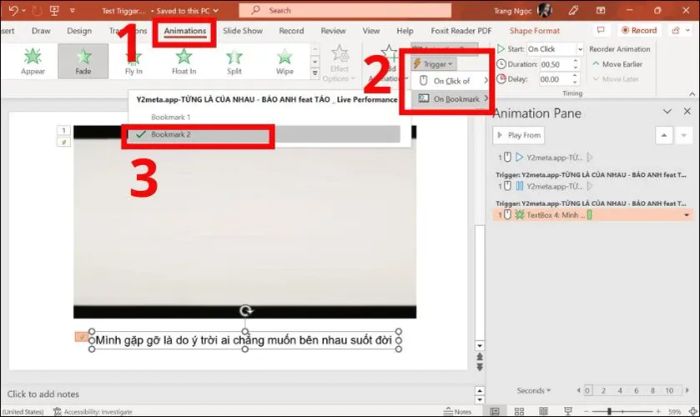Click the Delay value field
Viewport: 700px width, 417px height.
[555, 79]
